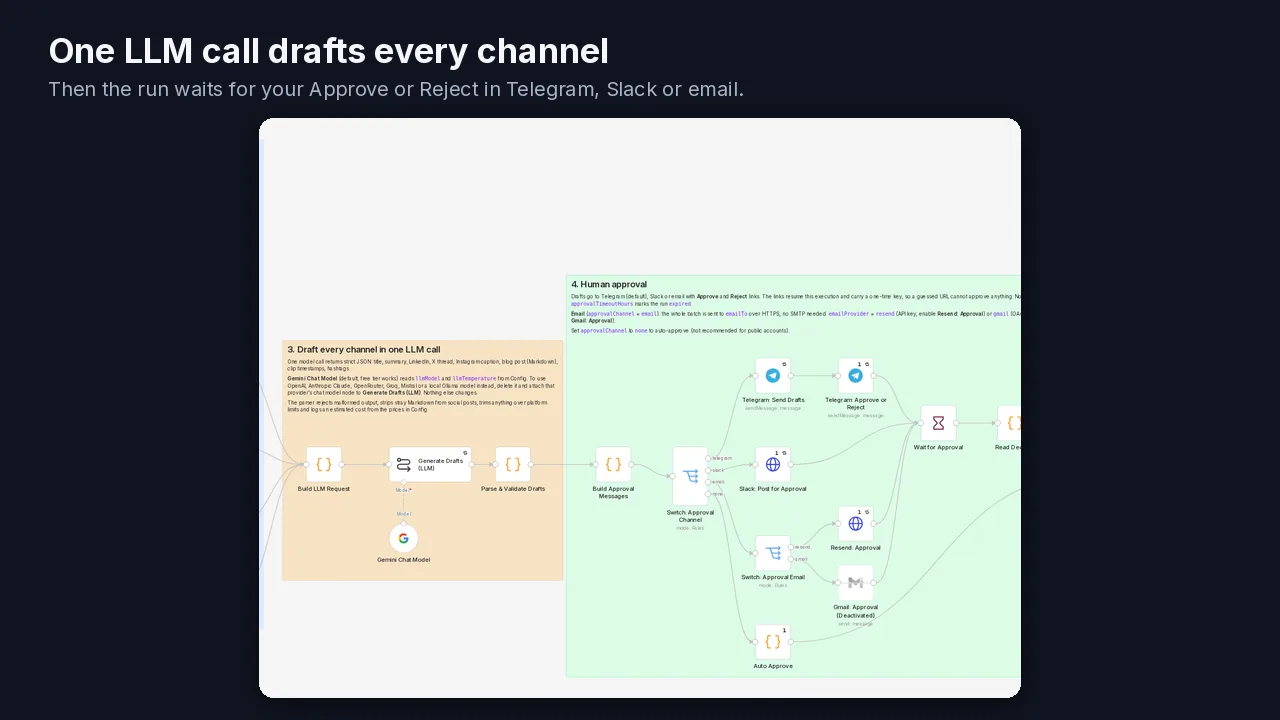The image size is (1280, 720).
Task: Click the 'Switch: Approval Channel' label text
Action: coord(690,516)
